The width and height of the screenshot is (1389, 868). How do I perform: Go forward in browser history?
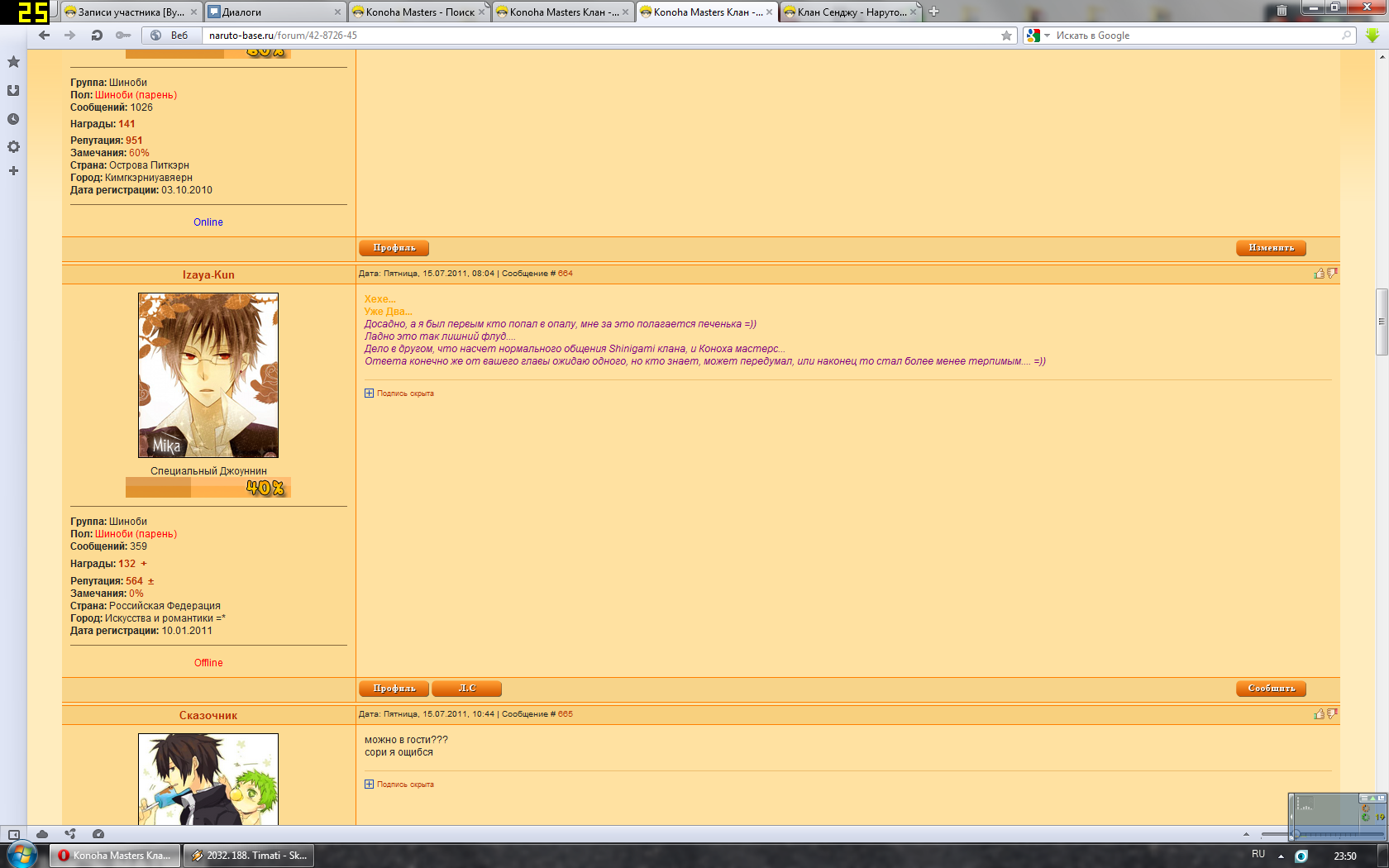70,35
